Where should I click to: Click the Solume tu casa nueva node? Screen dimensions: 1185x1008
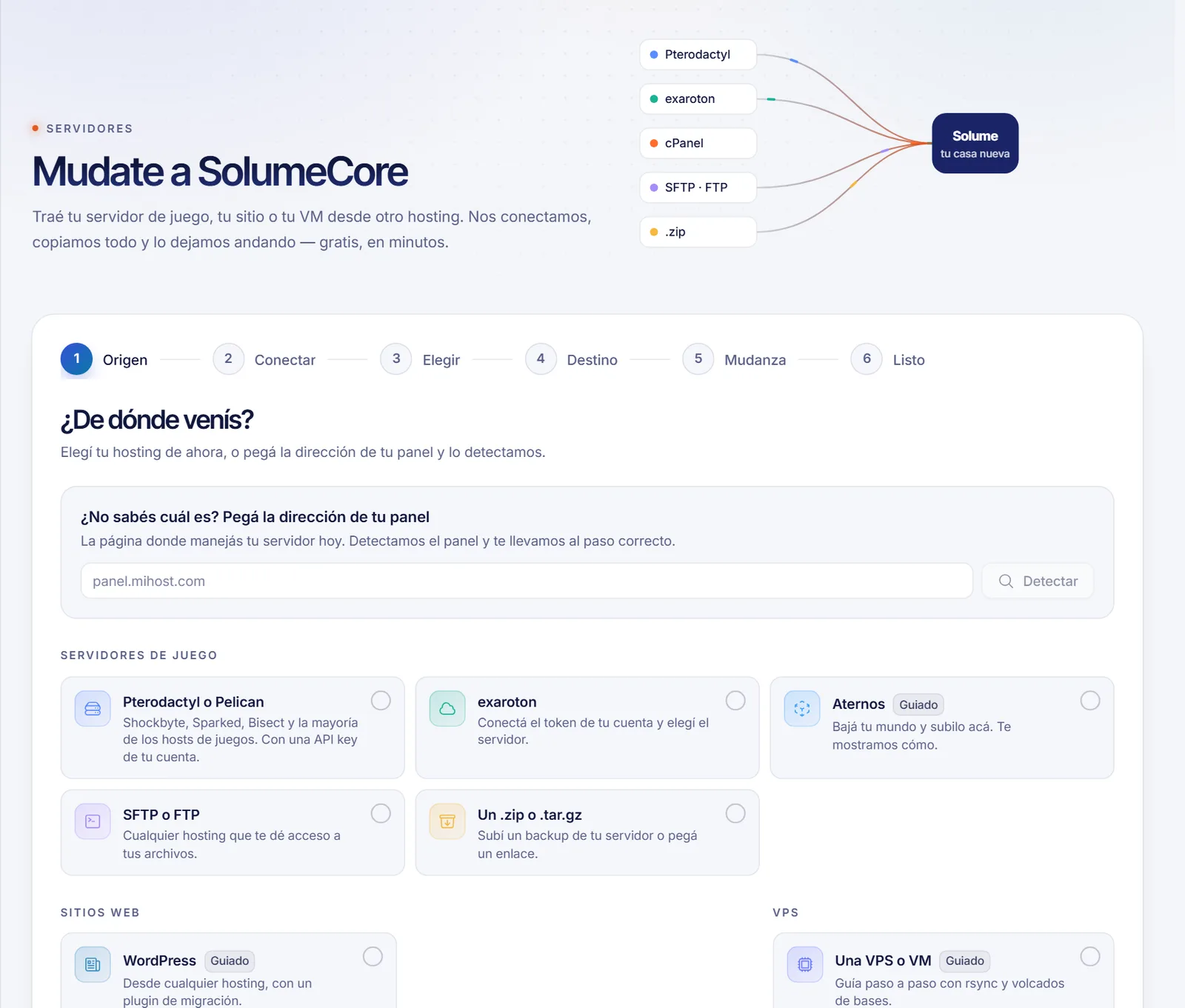(975, 144)
